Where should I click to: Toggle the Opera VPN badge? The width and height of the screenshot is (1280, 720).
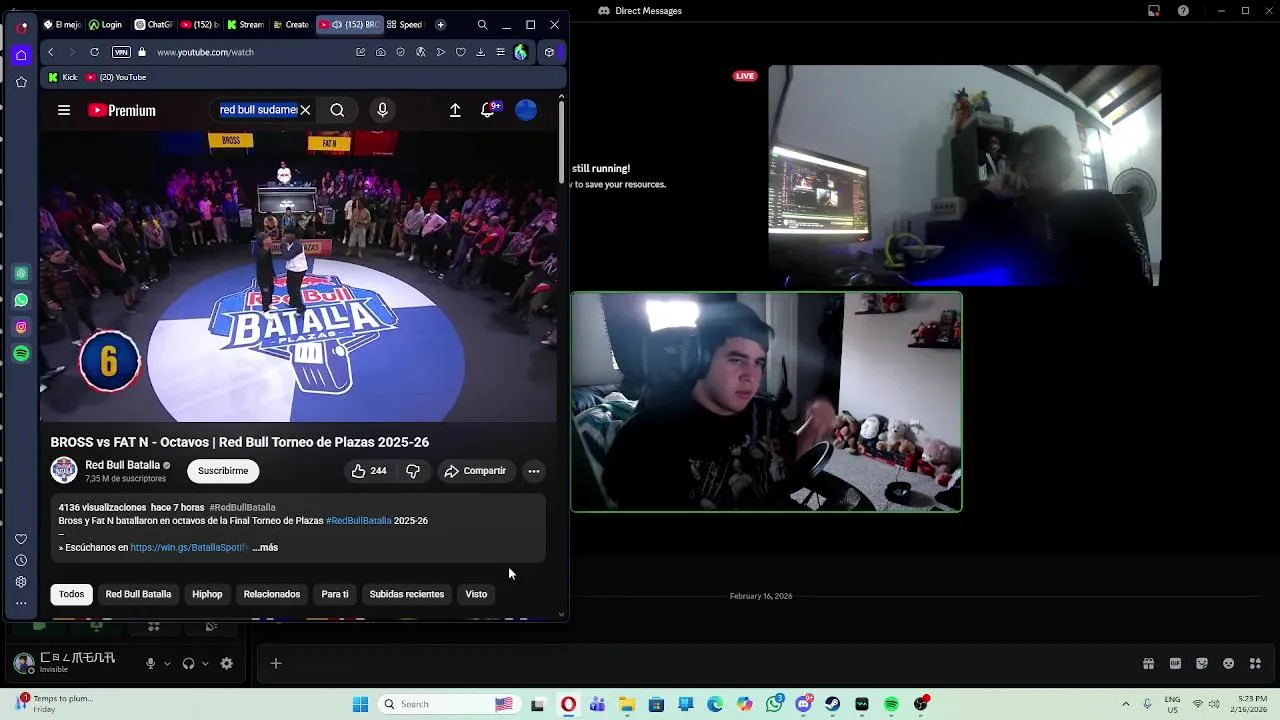[x=121, y=52]
